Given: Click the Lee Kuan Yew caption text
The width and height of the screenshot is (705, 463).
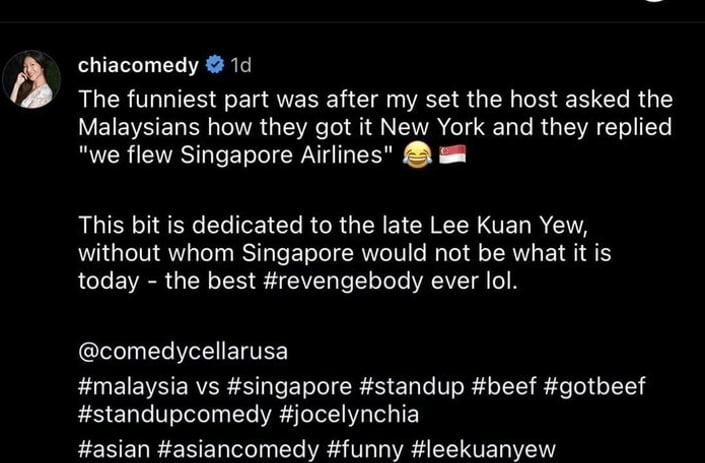Looking at the screenshot, I should coord(508,225).
